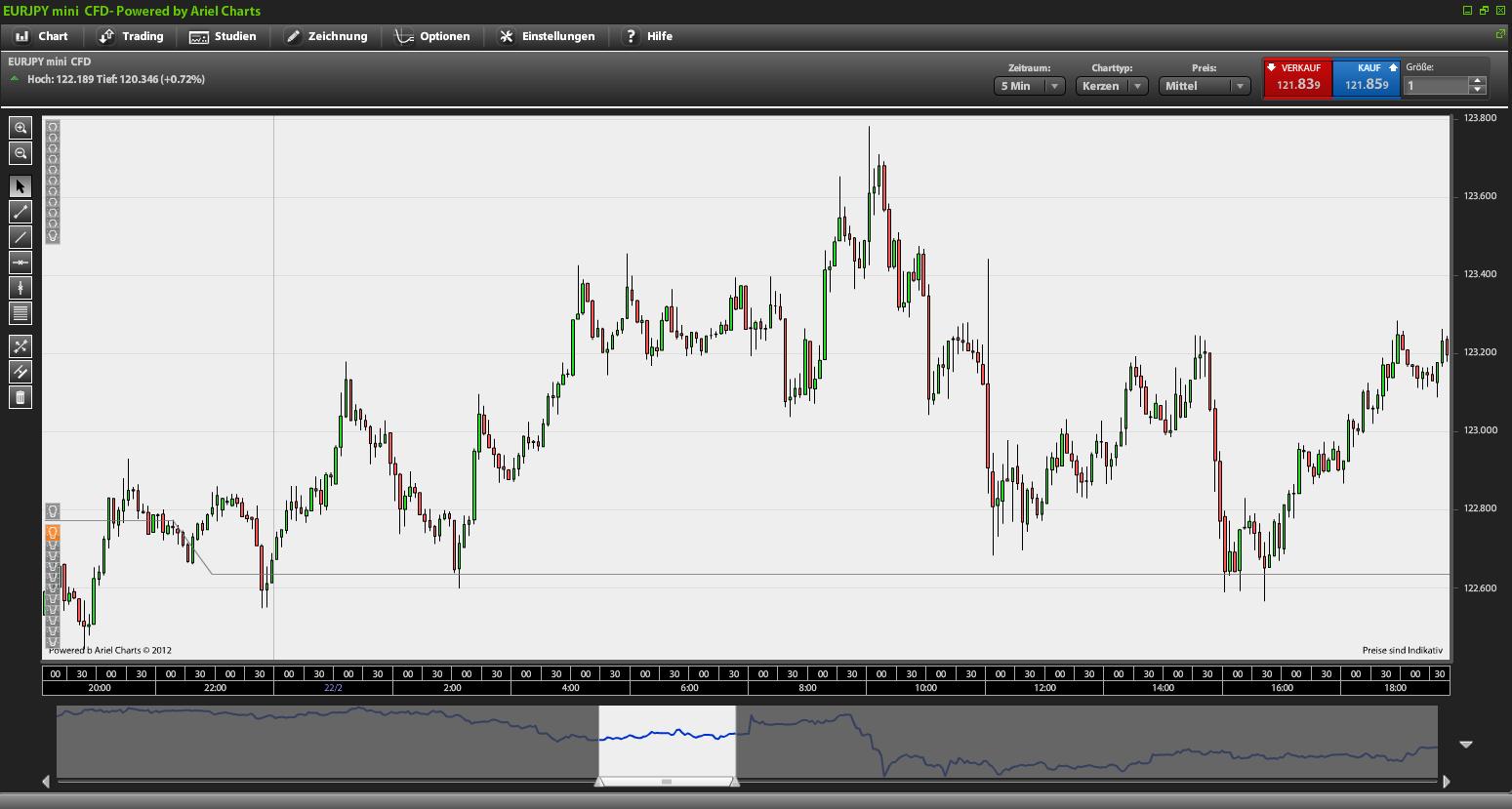1512x809 pixels.
Task: Select the line segment drawing tool
Action: pyautogui.click(x=20, y=212)
